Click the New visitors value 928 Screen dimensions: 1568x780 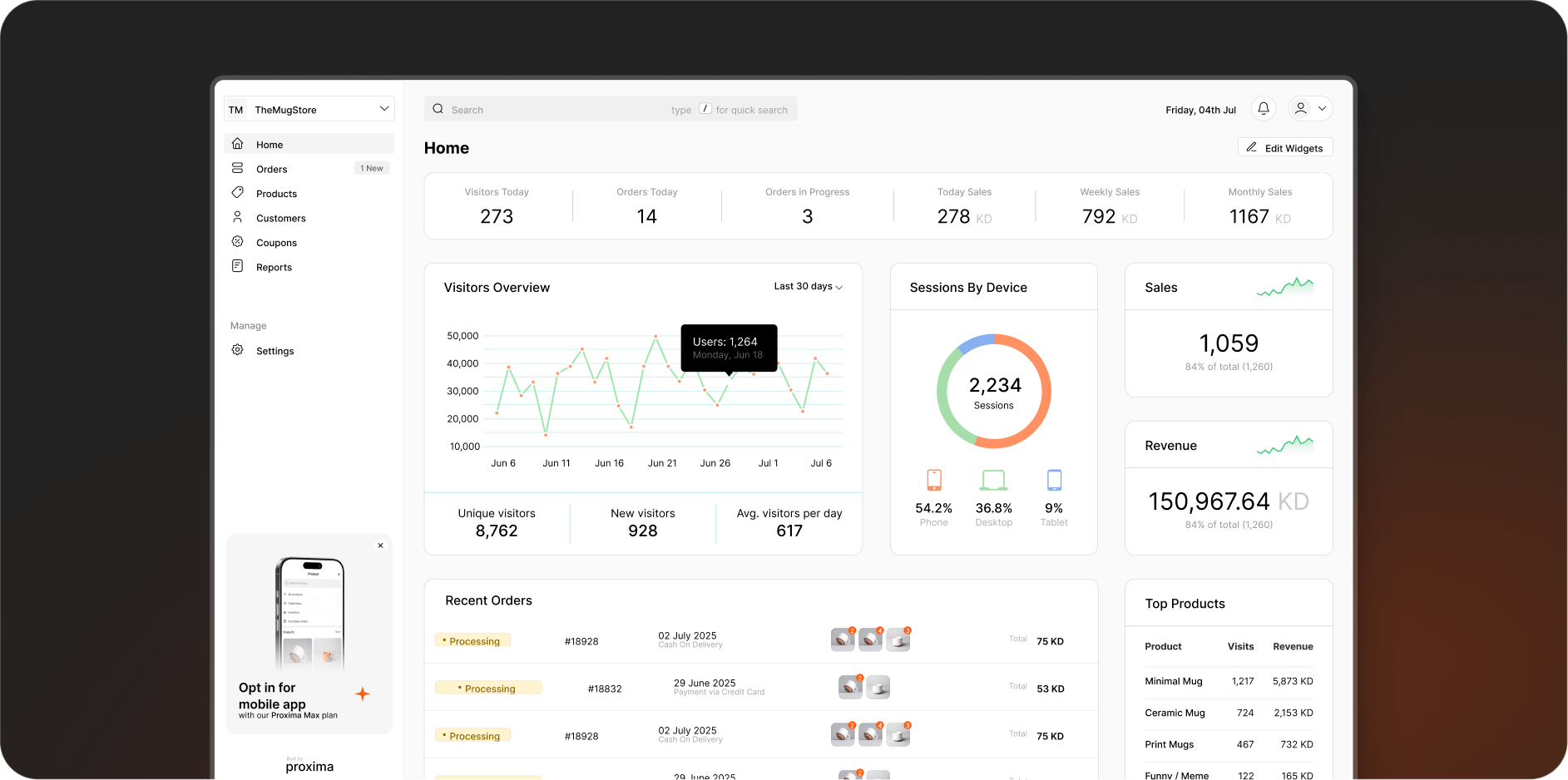click(643, 531)
